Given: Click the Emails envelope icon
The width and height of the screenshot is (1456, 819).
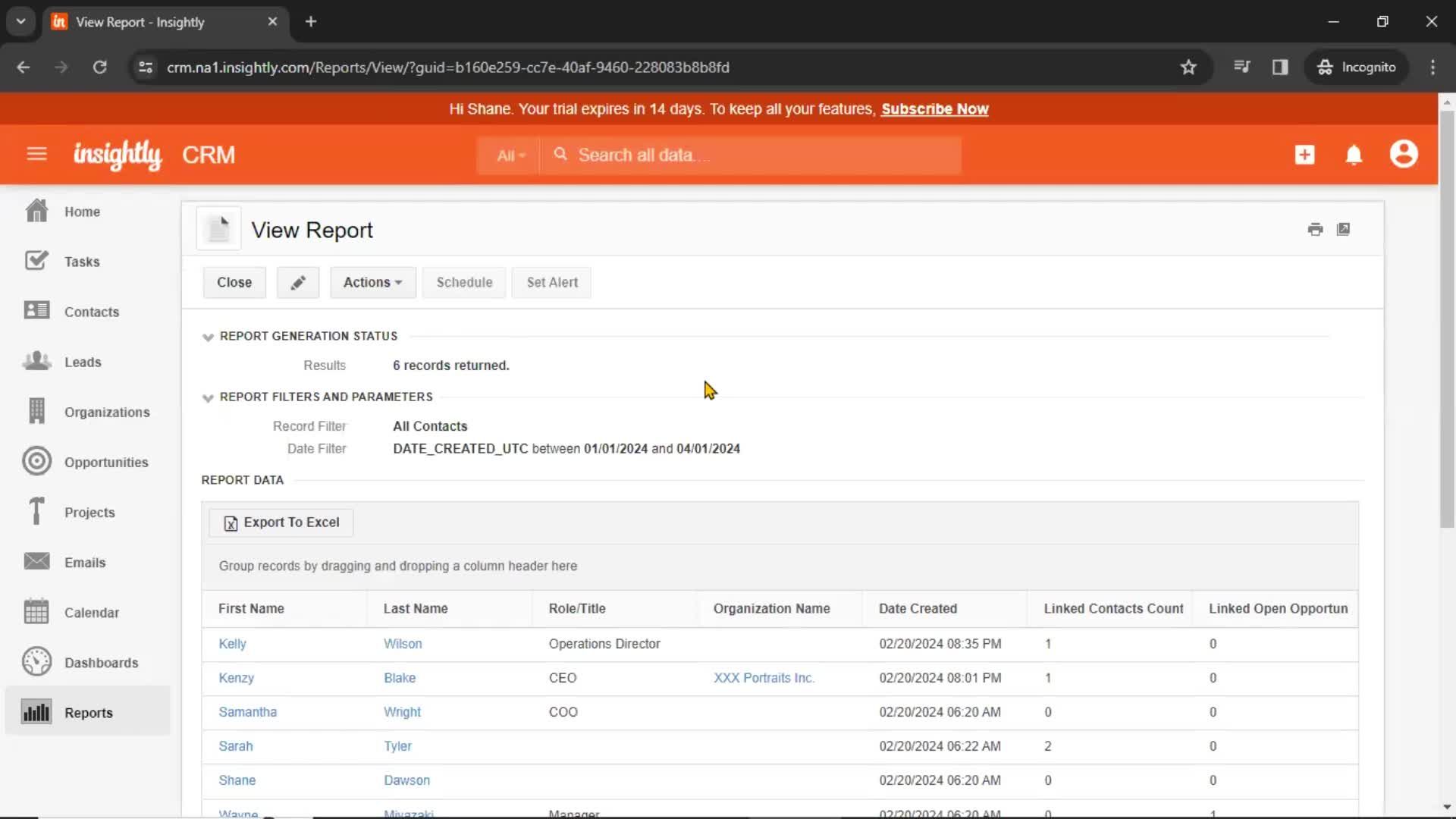Looking at the screenshot, I should coord(36,561).
